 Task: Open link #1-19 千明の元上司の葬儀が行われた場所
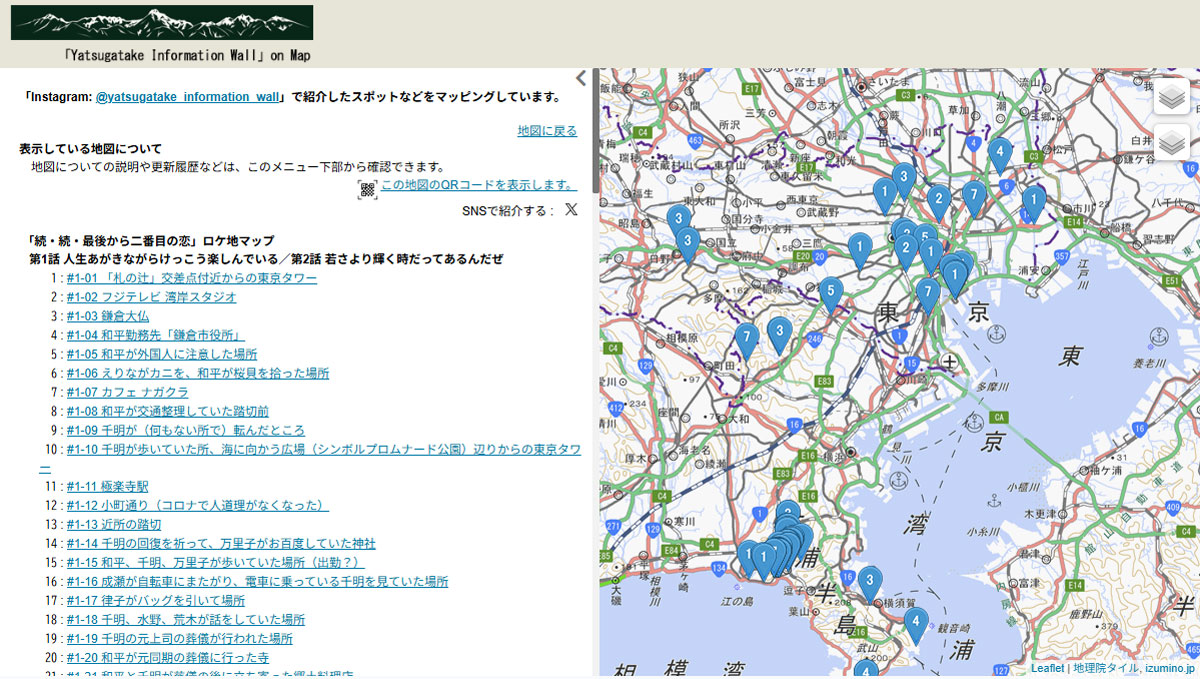180,639
